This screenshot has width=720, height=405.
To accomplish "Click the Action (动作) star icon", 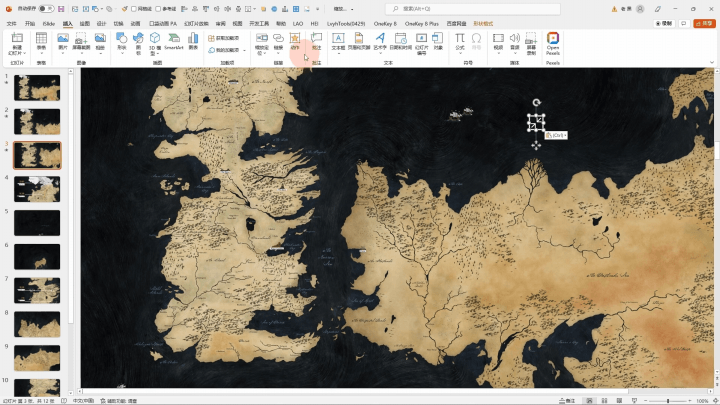I will coord(295,40).
